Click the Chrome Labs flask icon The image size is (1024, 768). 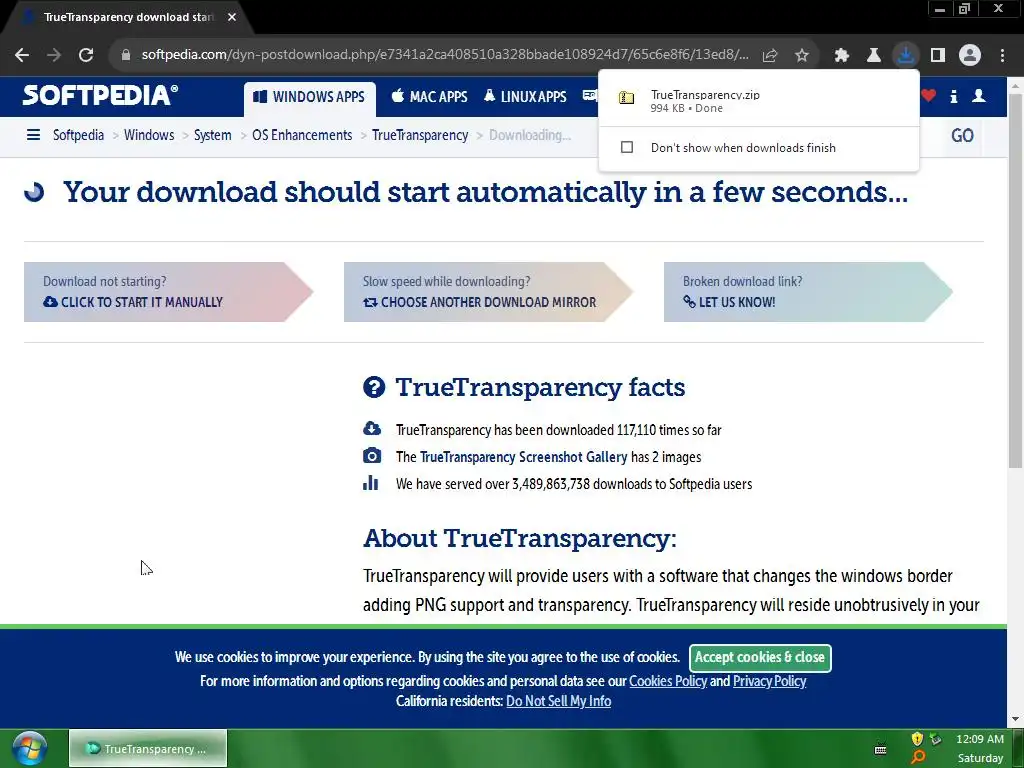874,56
